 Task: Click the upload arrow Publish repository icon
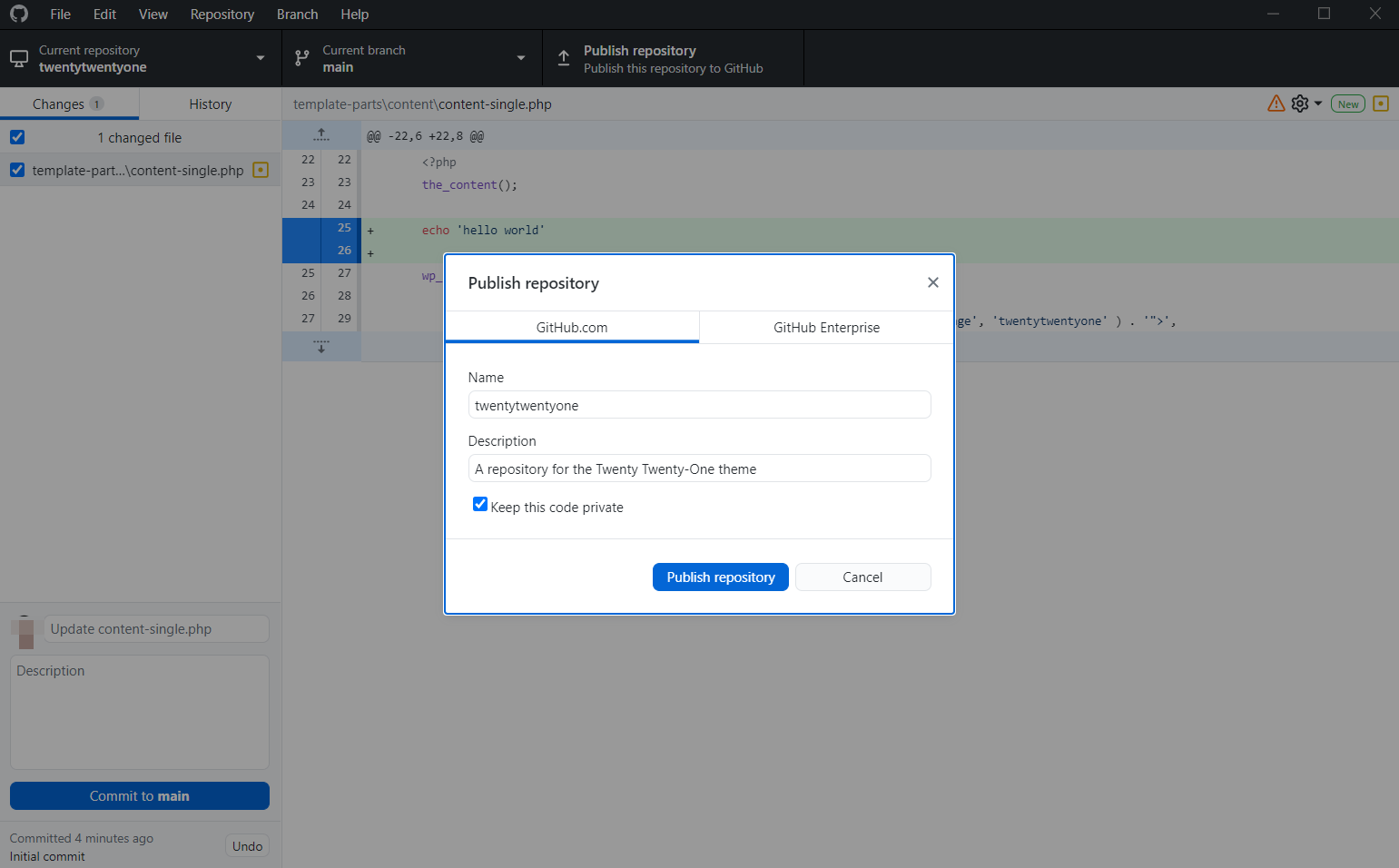564,58
